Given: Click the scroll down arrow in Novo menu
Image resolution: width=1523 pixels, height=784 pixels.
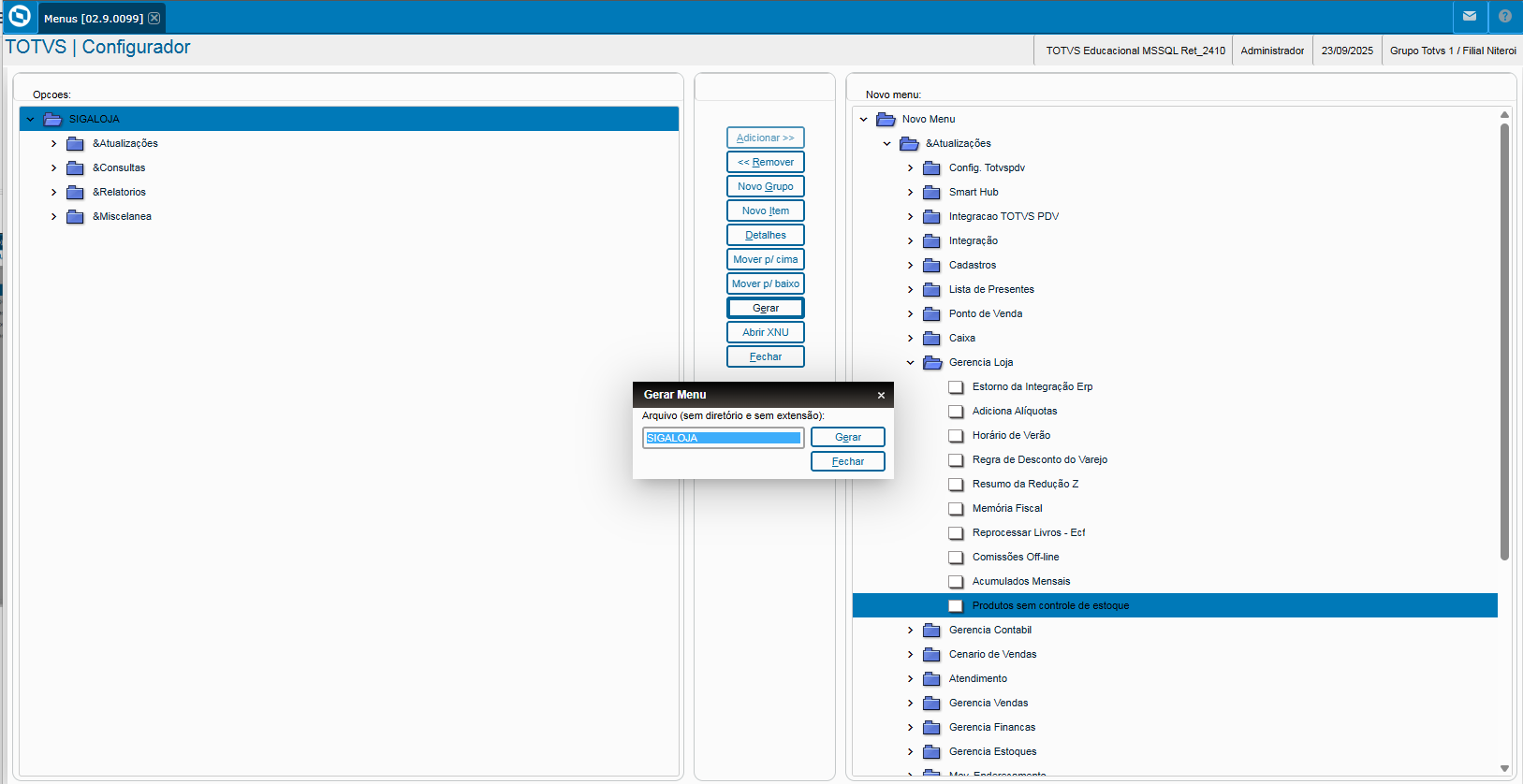Looking at the screenshot, I should coord(1505,768).
